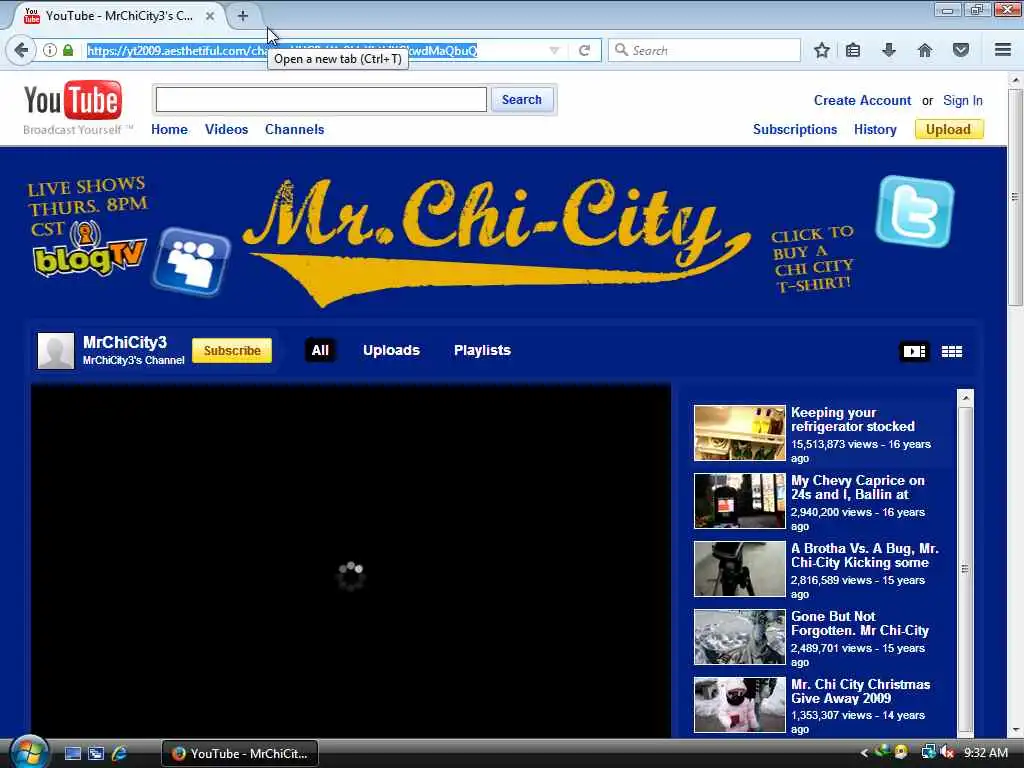This screenshot has width=1024, height=768.
Task: Open site information icon in address bar
Action: (x=50, y=50)
